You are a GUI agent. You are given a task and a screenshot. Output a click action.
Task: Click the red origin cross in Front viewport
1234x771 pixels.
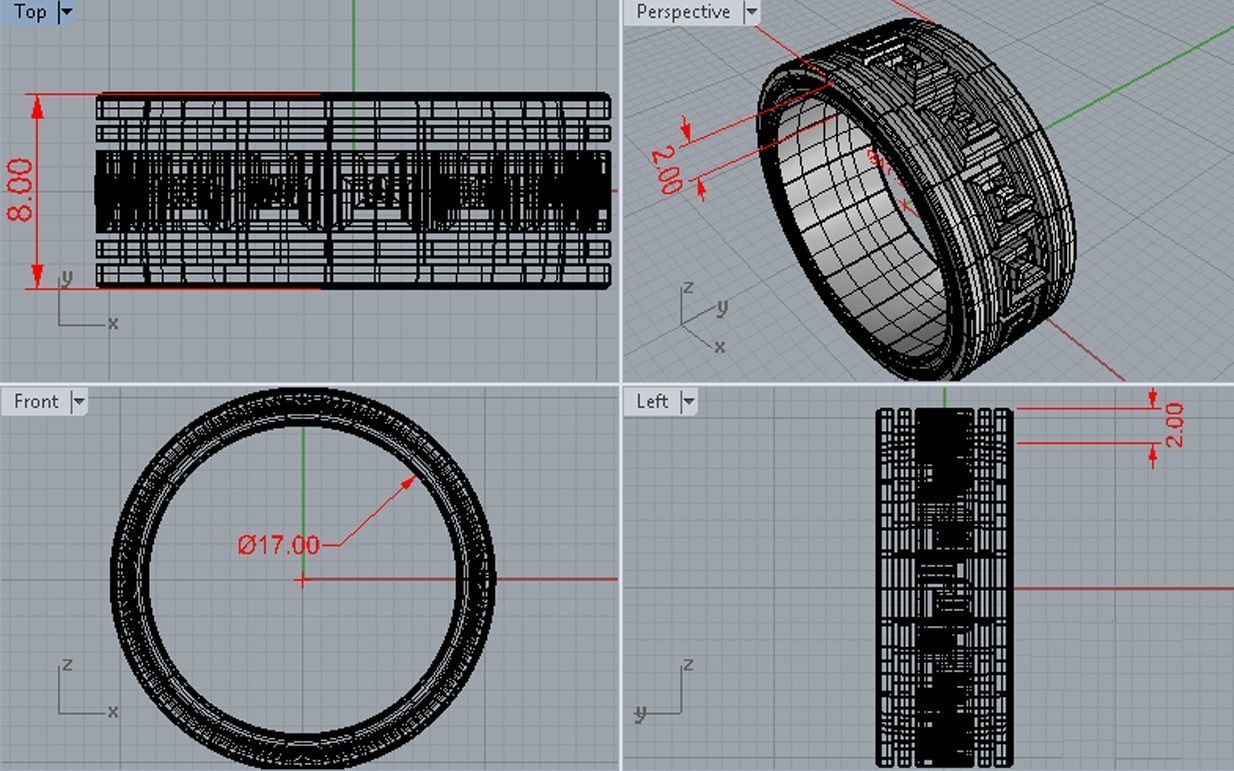click(x=302, y=579)
